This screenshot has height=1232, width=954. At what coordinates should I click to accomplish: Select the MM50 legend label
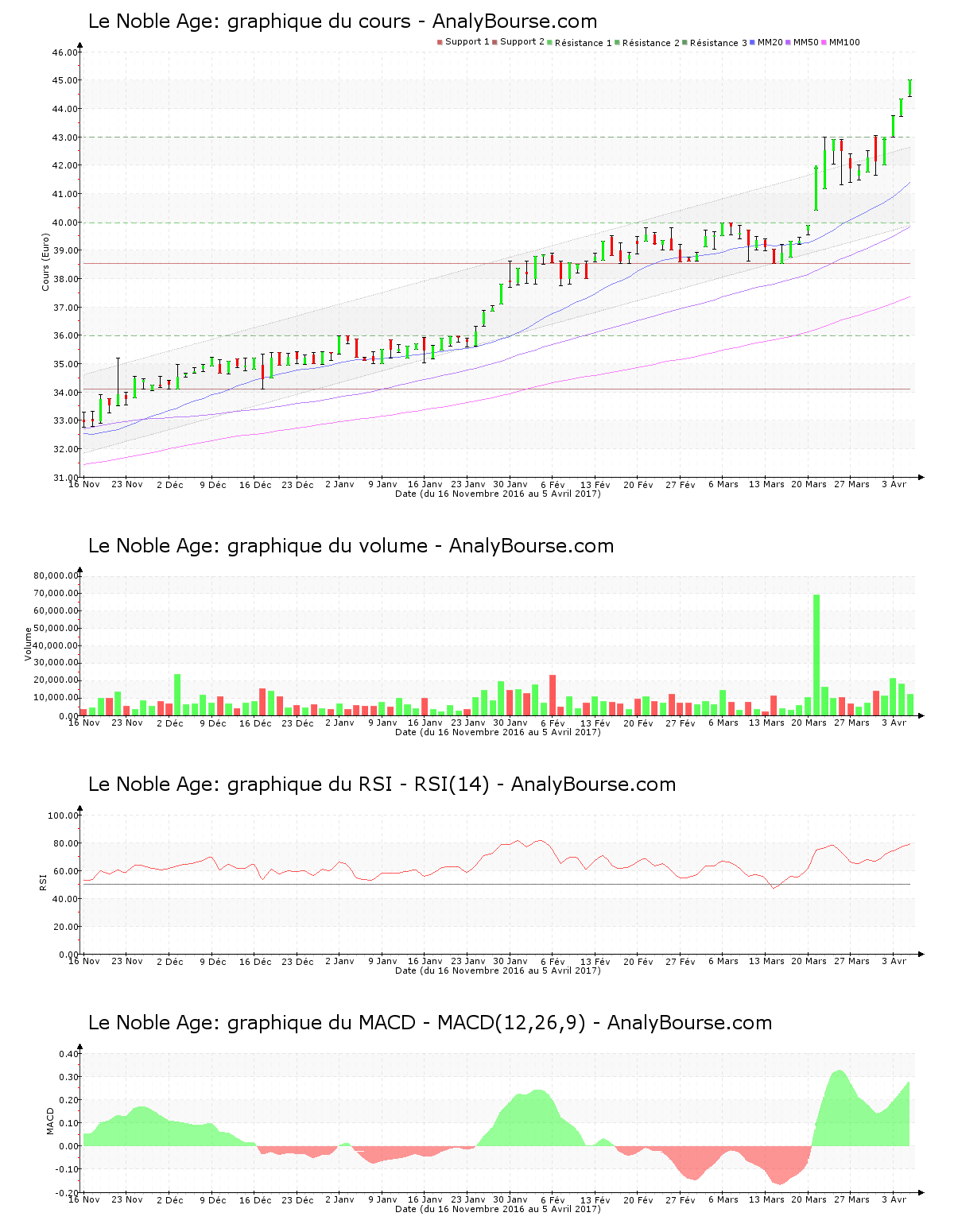(x=806, y=42)
